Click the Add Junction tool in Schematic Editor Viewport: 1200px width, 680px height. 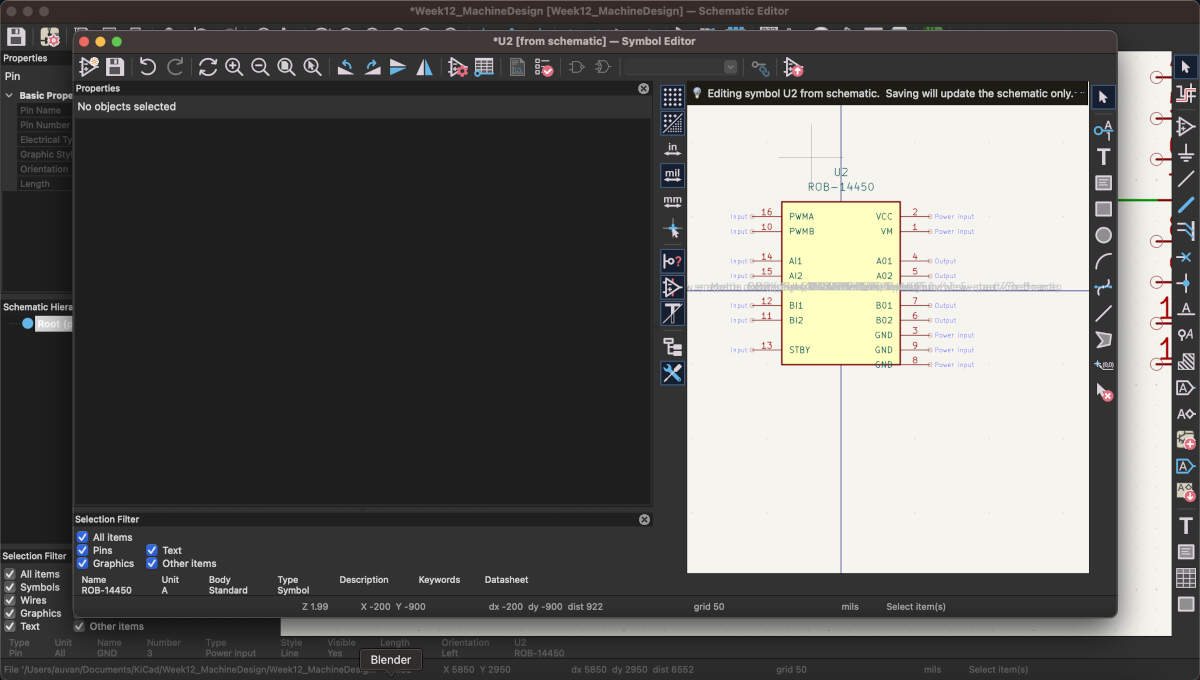click(1186, 283)
